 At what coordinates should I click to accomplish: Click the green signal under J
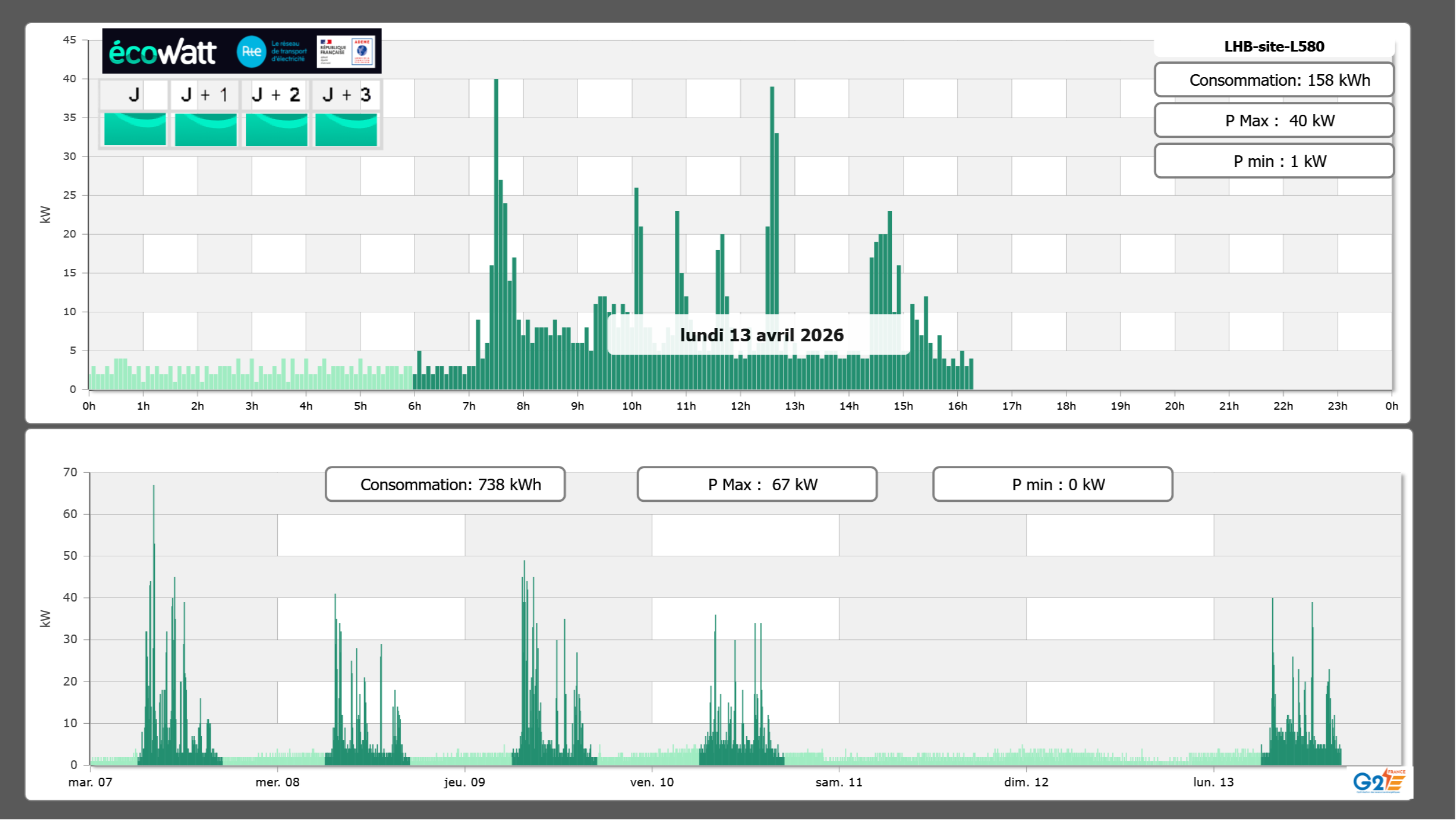(135, 129)
